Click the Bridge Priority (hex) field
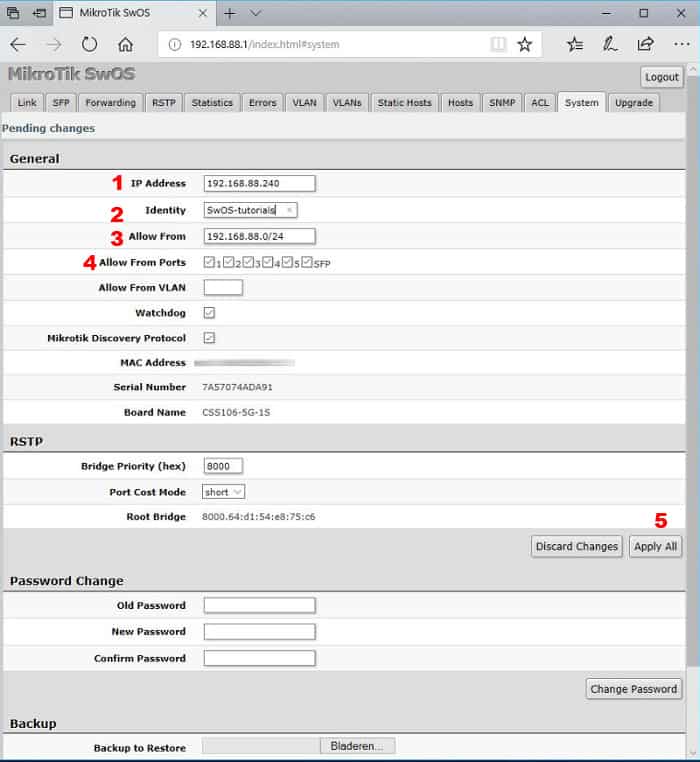Viewport: 700px width, 762px height. 223,466
